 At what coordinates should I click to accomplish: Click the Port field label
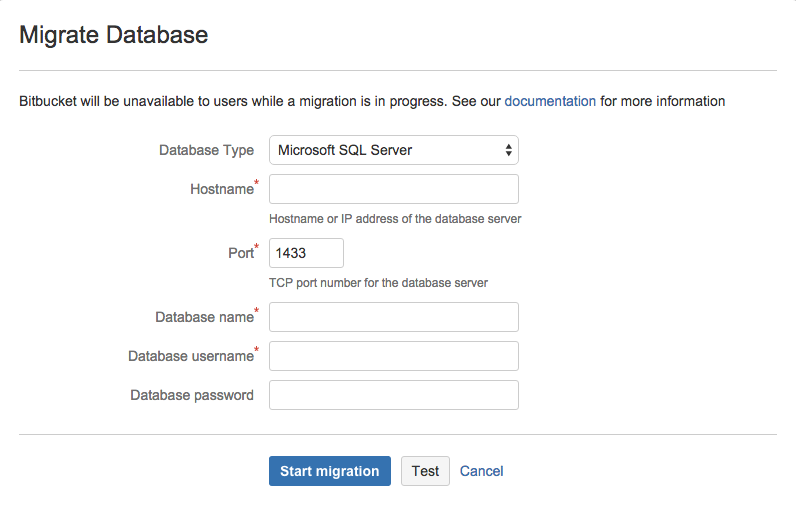[240, 253]
